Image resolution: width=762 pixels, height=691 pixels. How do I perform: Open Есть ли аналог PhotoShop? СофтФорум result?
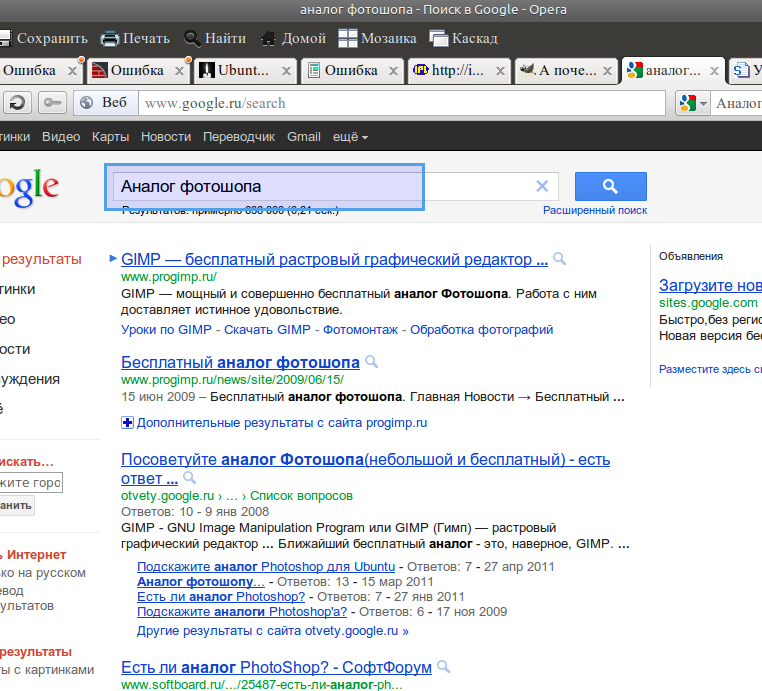[276, 667]
